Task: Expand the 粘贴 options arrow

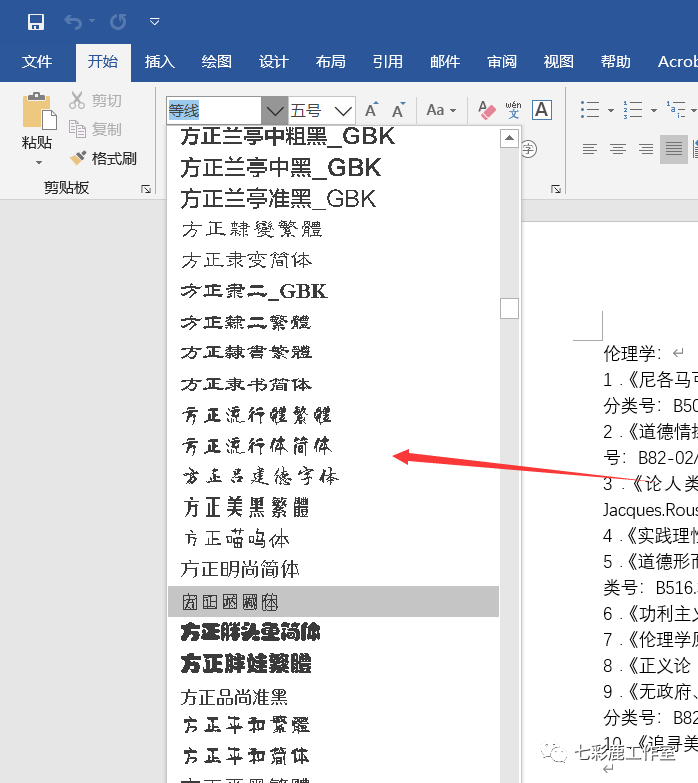Action: click(x=38, y=162)
